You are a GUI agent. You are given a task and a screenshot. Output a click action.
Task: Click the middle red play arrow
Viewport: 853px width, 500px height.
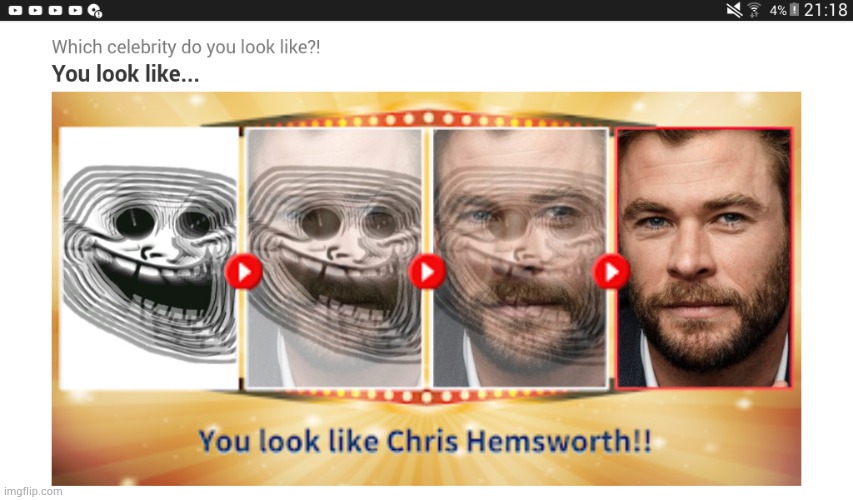(427, 271)
